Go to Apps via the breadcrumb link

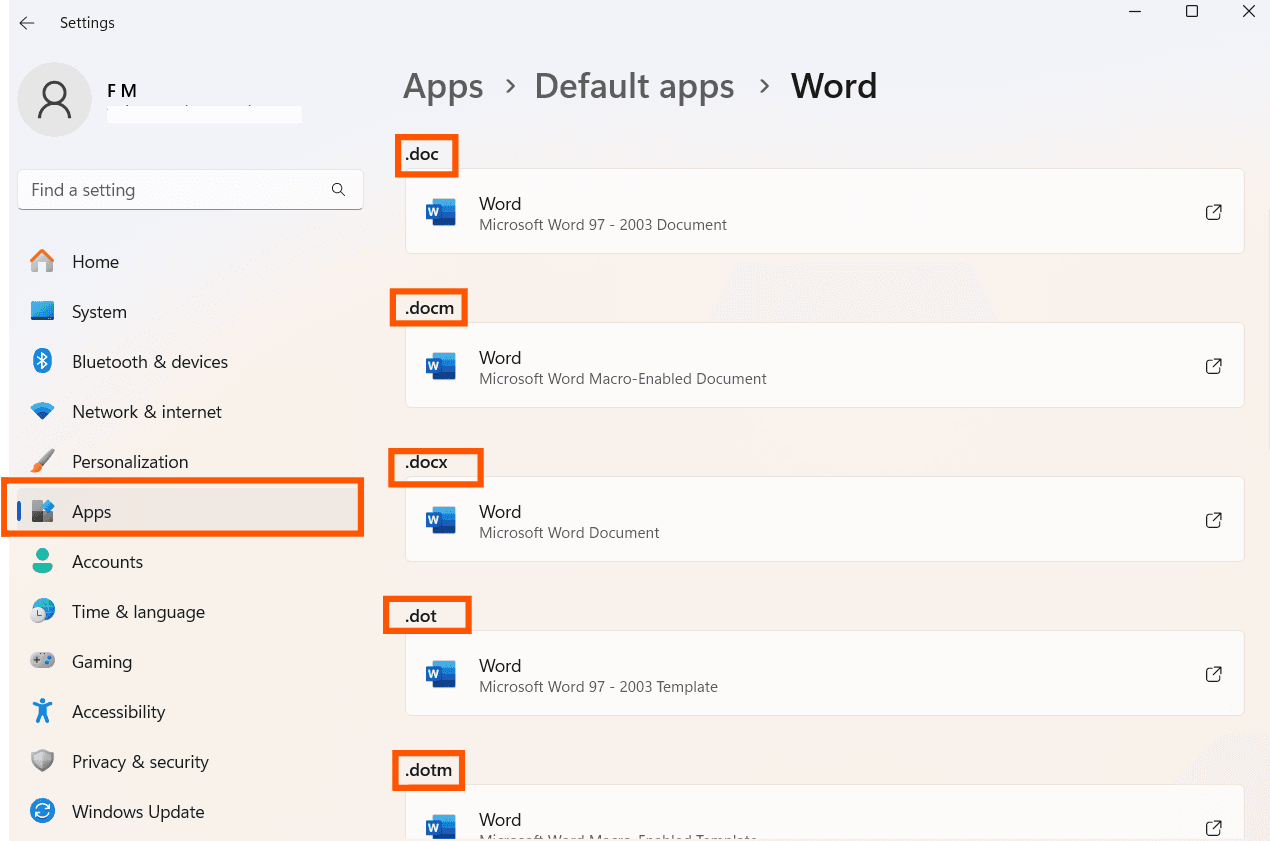click(x=443, y=86)
